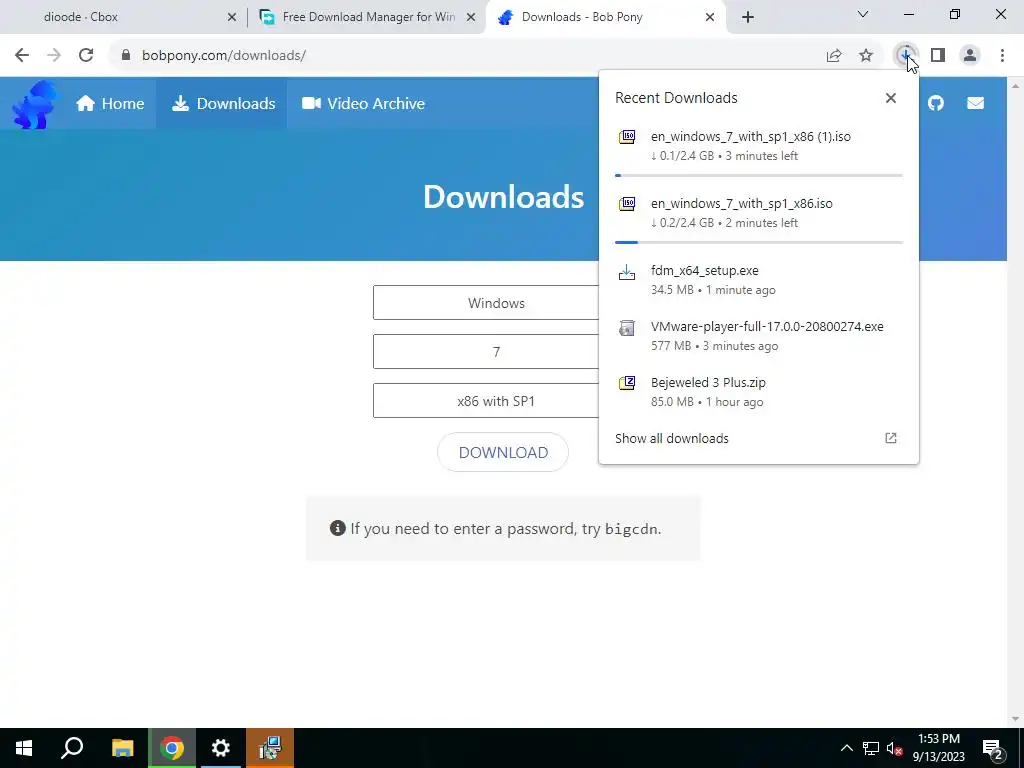Image resolution: width=1024 pixels, height=768 pixels.
Task: Click the address bar URL
Action: [x=223, y=56]
